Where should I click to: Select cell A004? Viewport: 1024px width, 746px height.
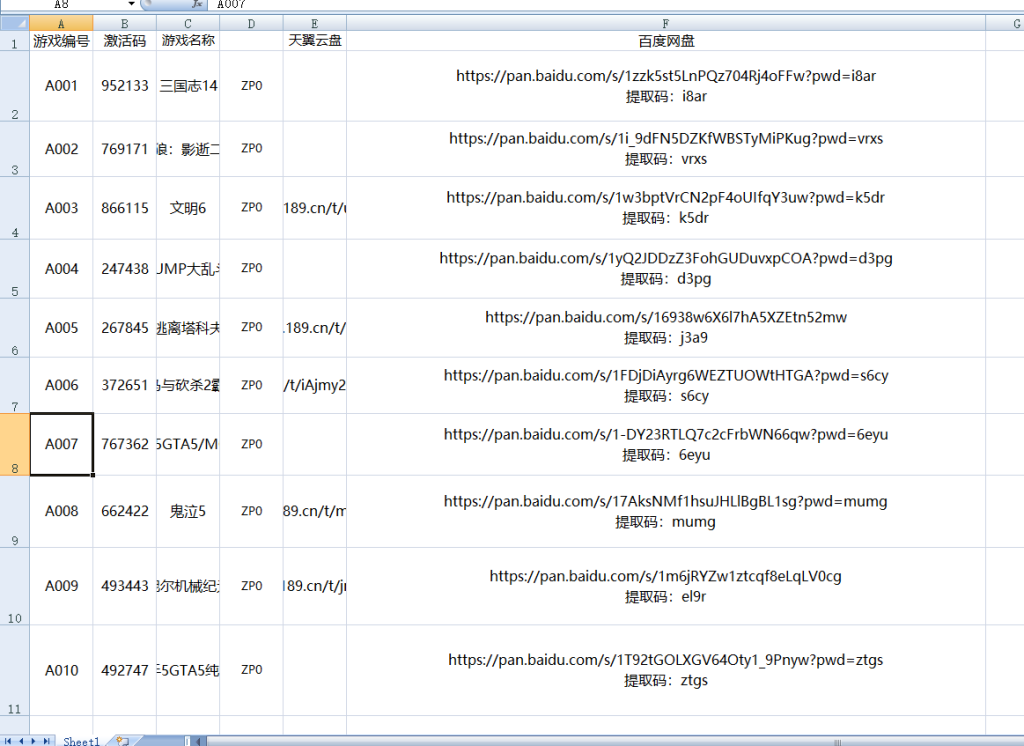[61, 269]
